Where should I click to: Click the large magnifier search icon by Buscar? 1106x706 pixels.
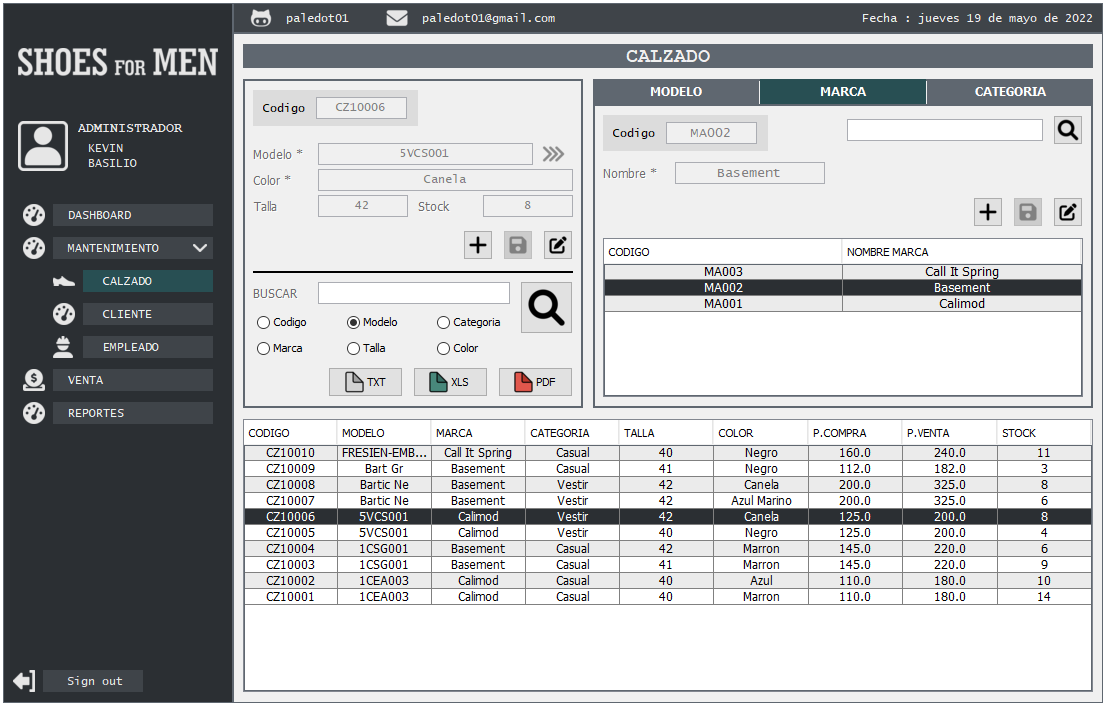pyautogui.click(x=547, y=308)
